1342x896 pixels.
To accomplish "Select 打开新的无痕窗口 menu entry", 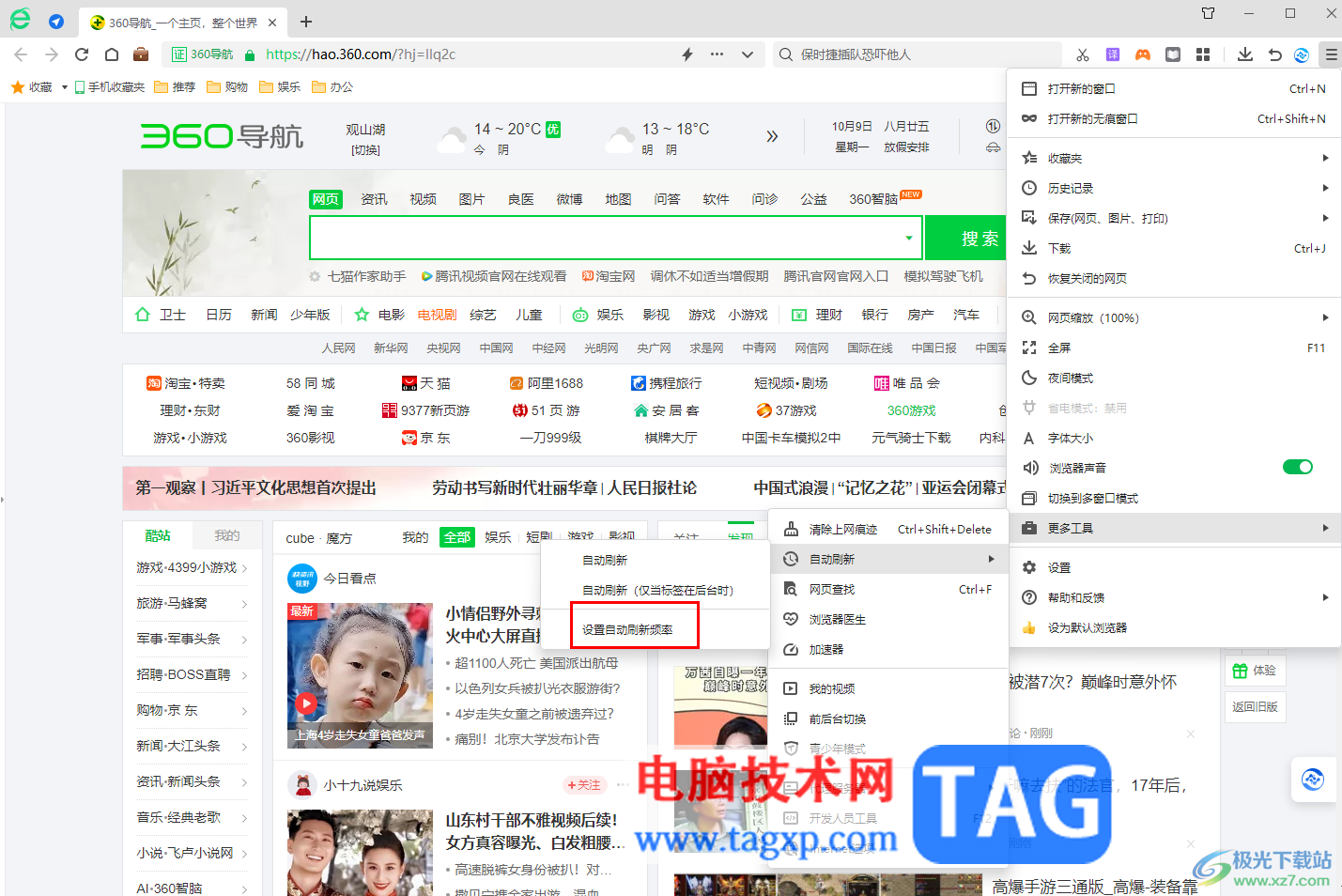I will click(1174, 118).
